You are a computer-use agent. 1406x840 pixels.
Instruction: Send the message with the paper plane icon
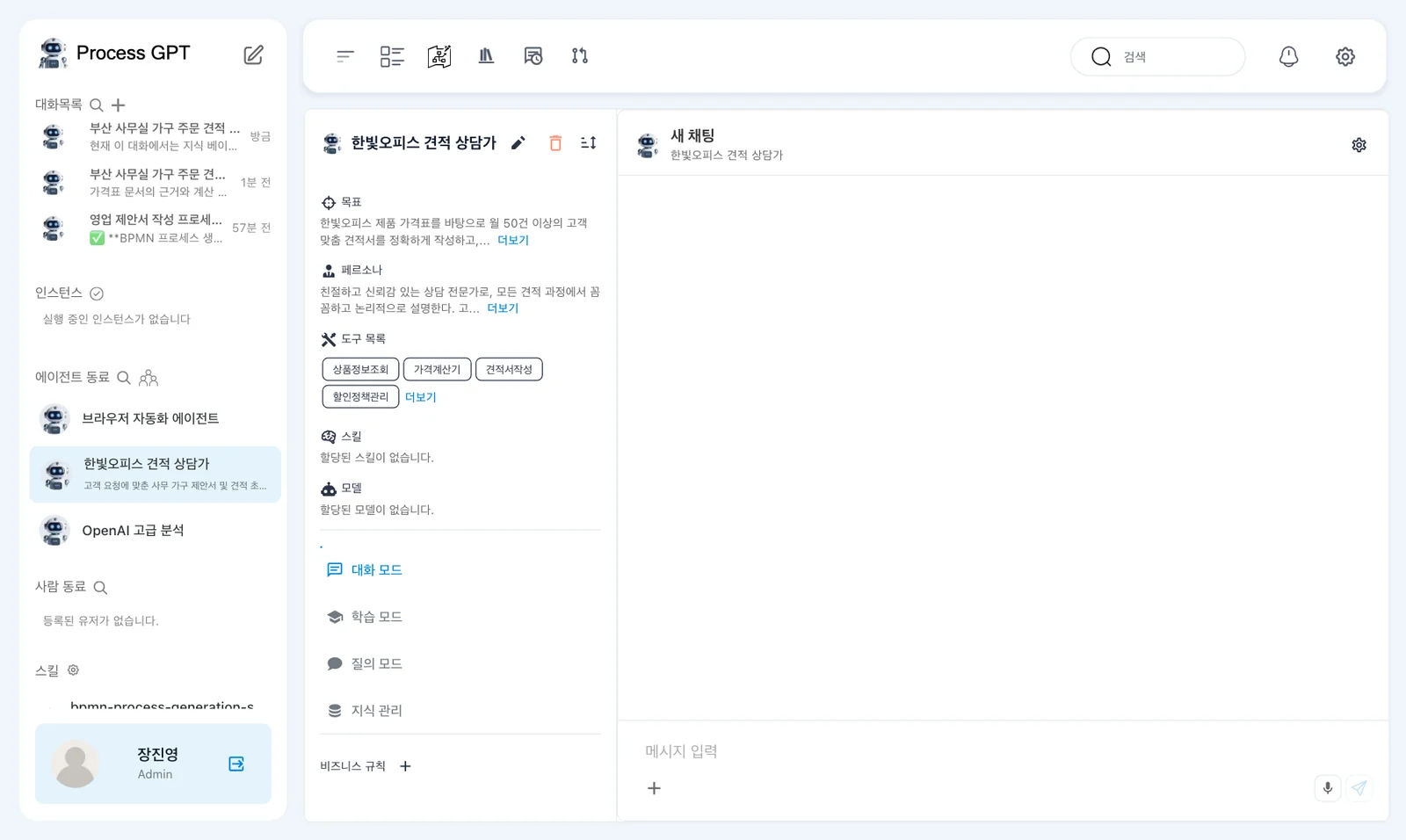pos(1359,788)
